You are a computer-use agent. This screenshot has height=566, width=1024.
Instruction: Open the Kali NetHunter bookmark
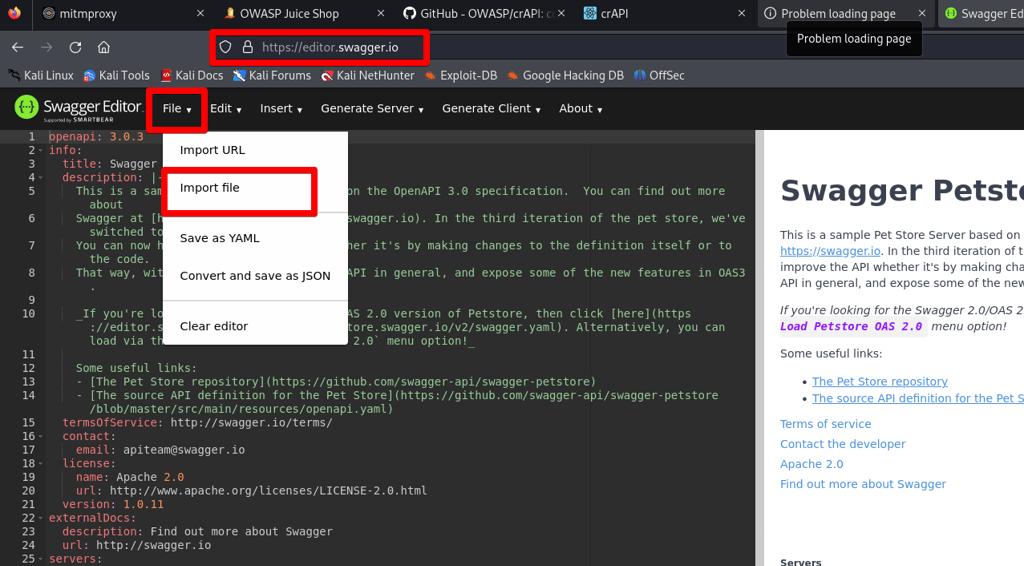click(x=368, y=75)
